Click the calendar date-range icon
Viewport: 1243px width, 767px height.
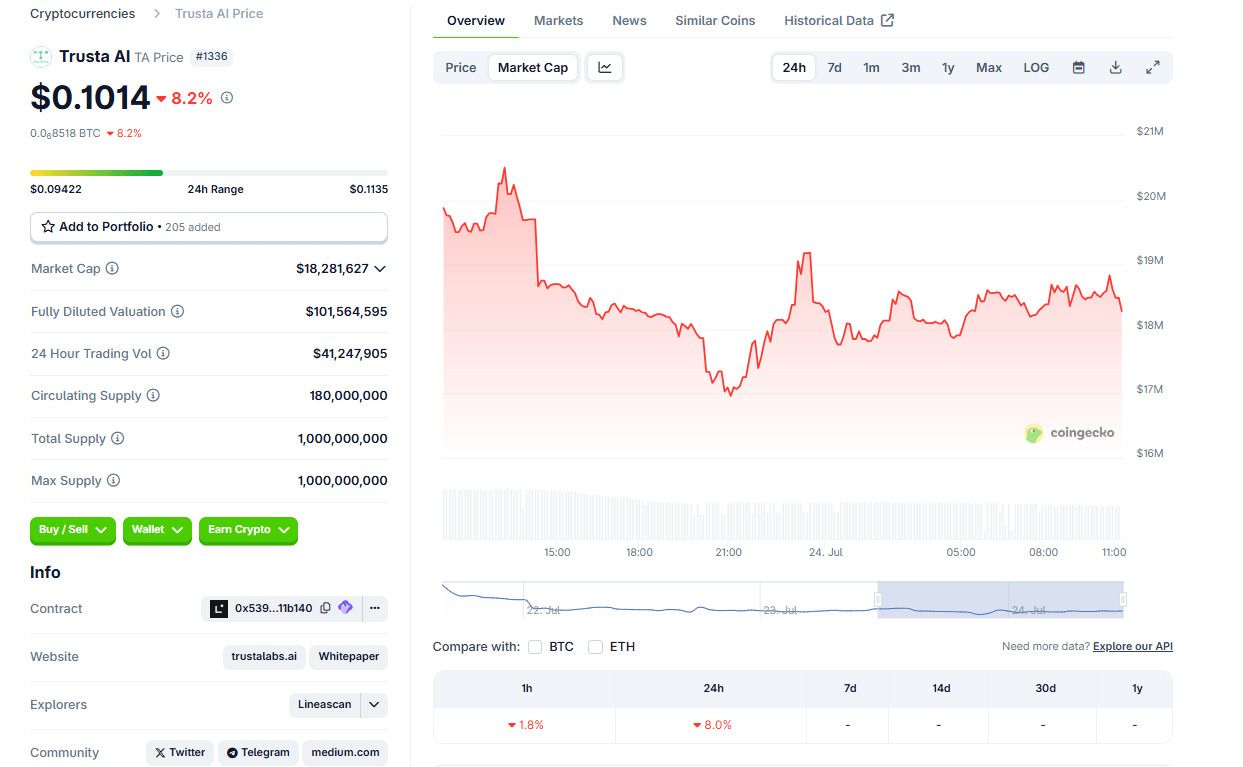[1079, 68]
